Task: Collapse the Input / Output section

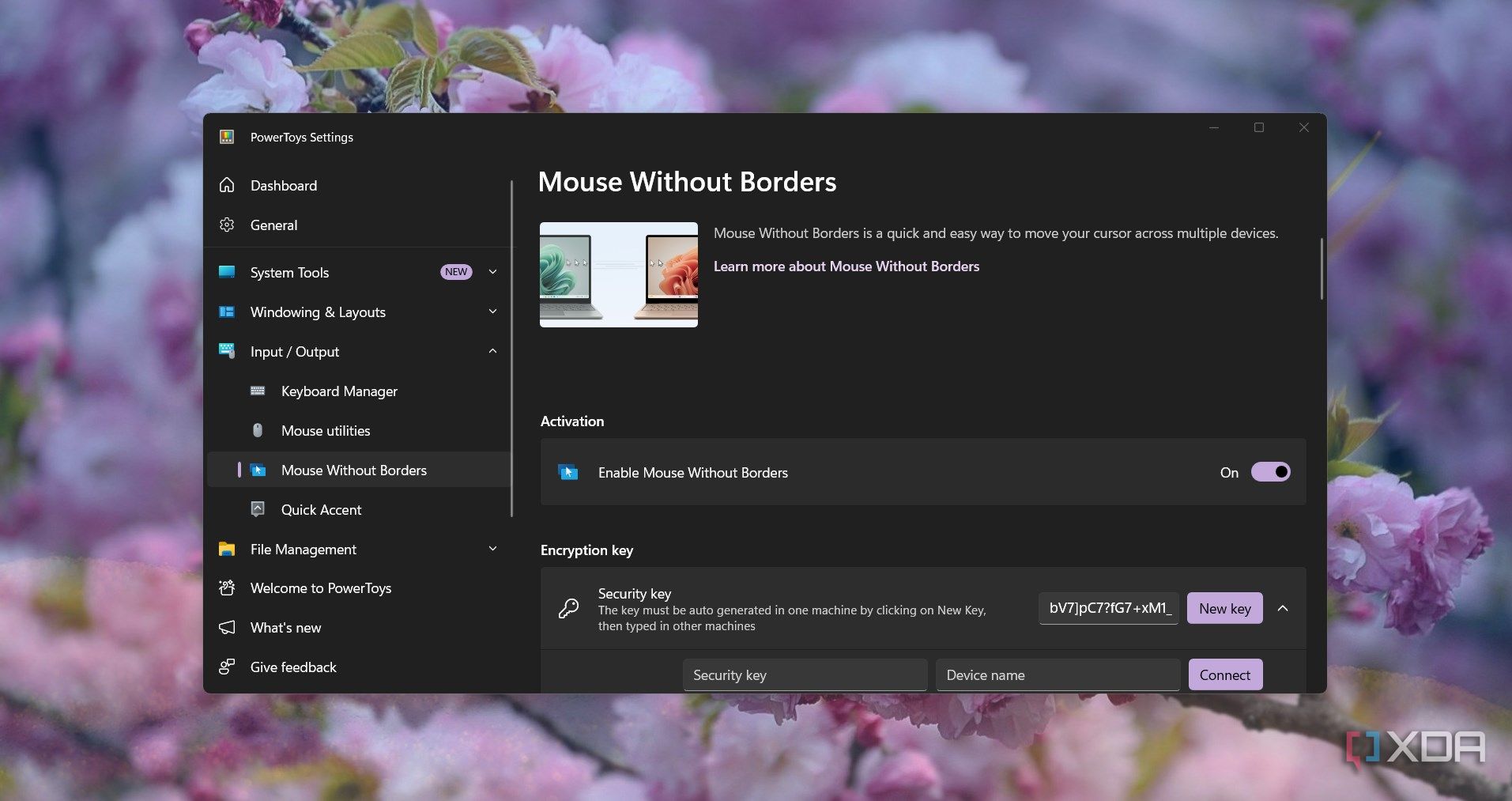Action: (x=492, y=351)
